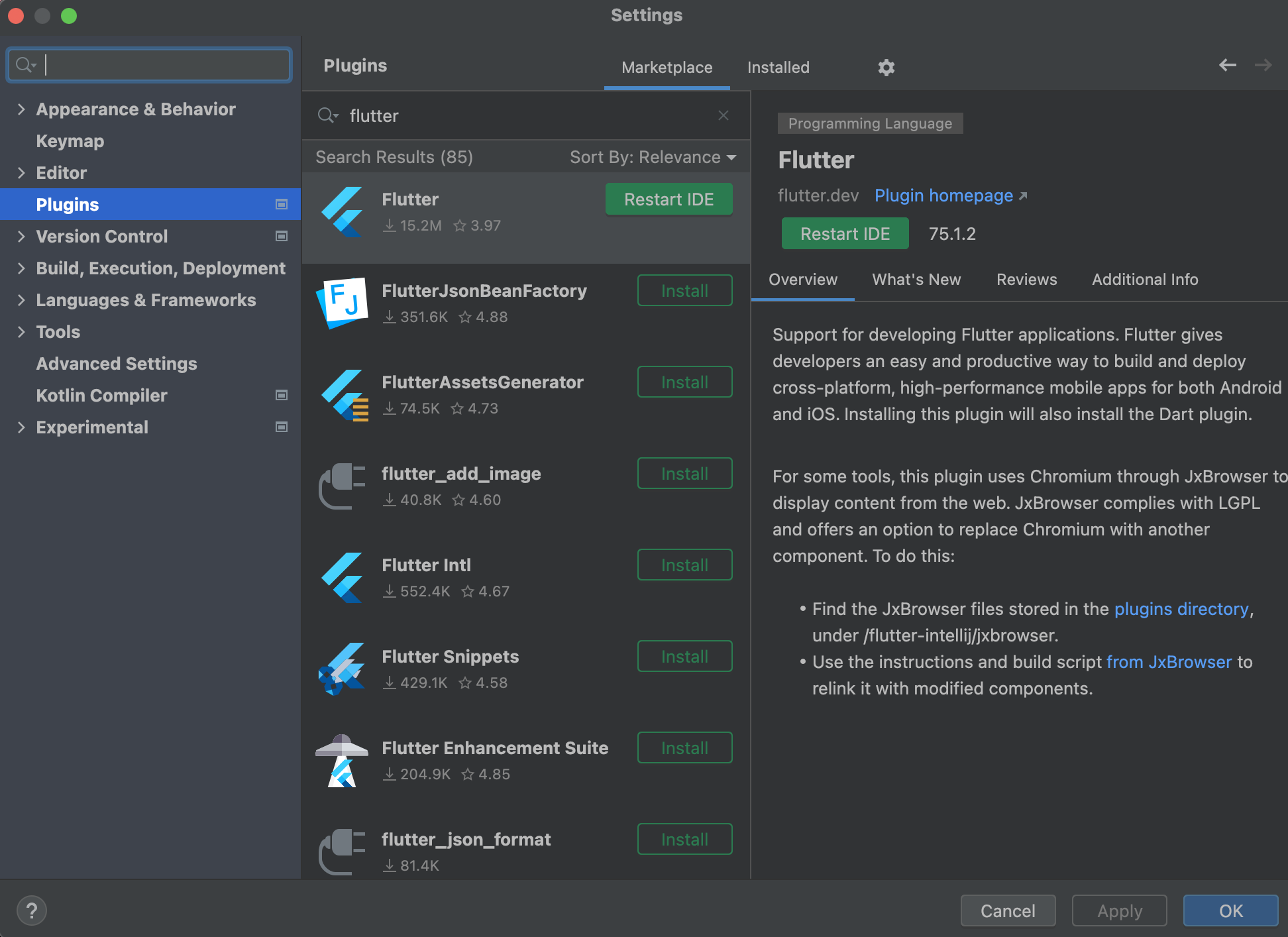Click the project-level icon beside Plugins

pyautogui.click(x=282, y=204)
